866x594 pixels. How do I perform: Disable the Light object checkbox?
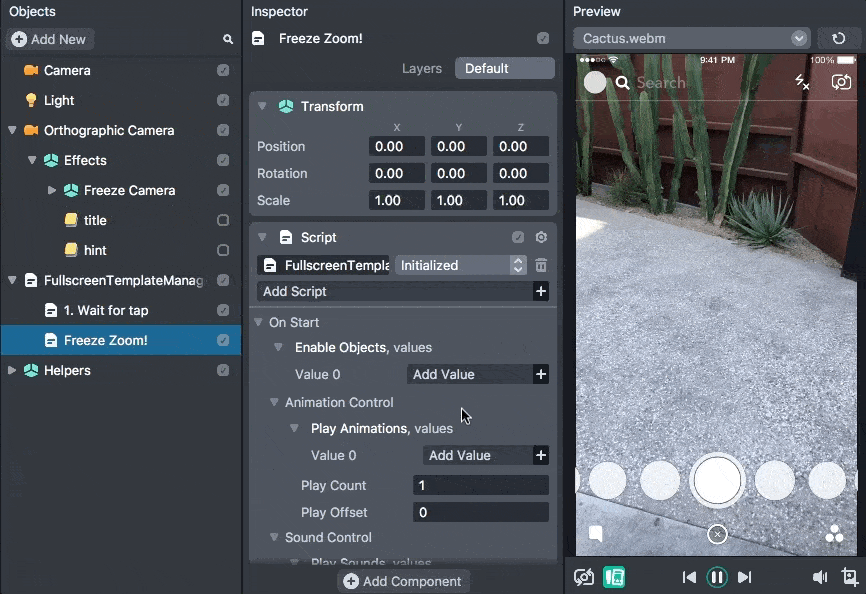(223, 100)
